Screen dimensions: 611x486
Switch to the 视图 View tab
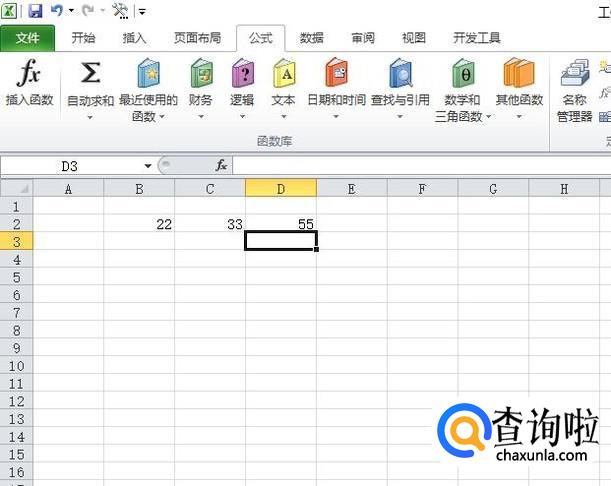point(414,38)
